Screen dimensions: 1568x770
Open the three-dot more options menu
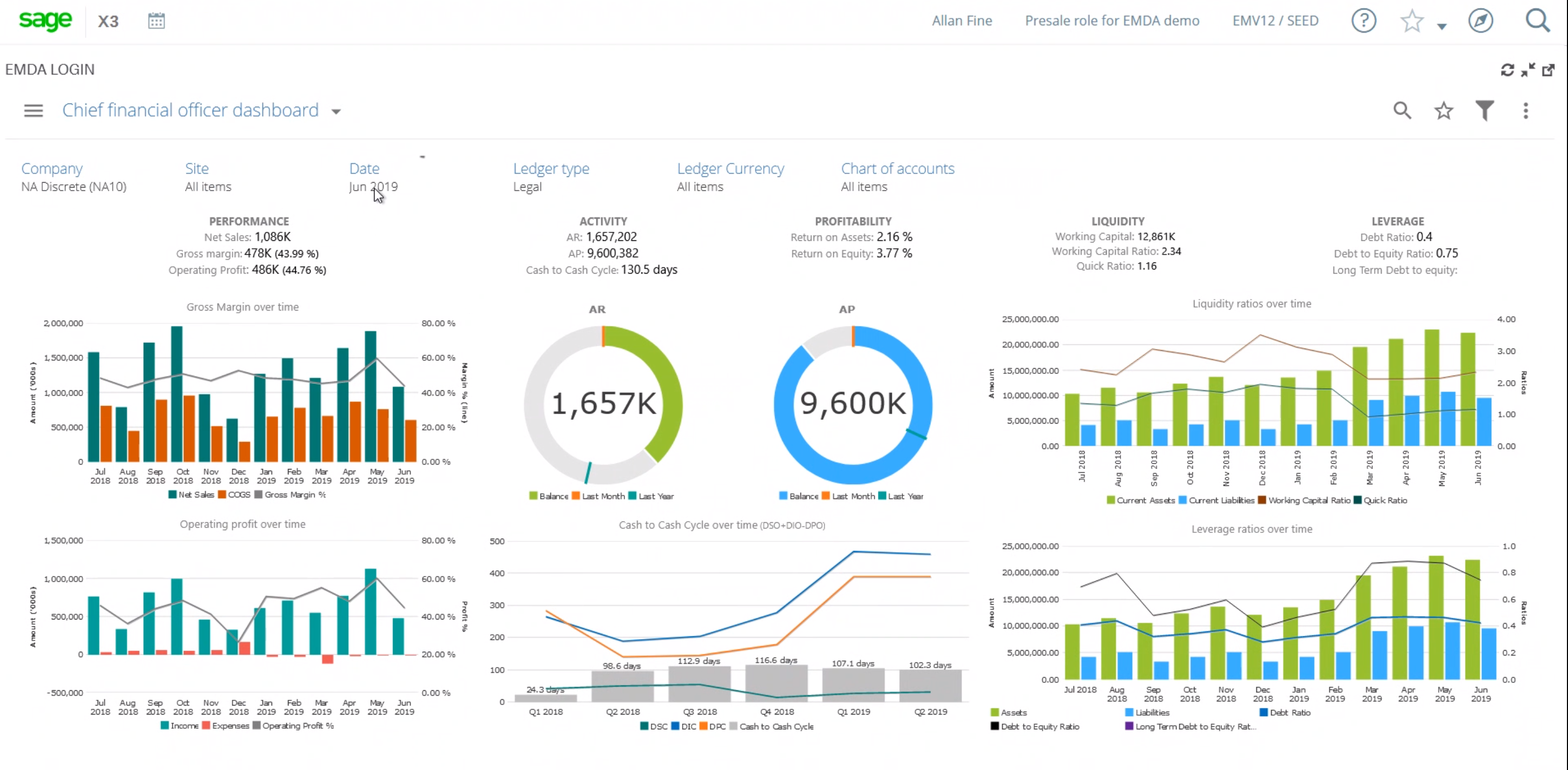(x=1525, y=110)
